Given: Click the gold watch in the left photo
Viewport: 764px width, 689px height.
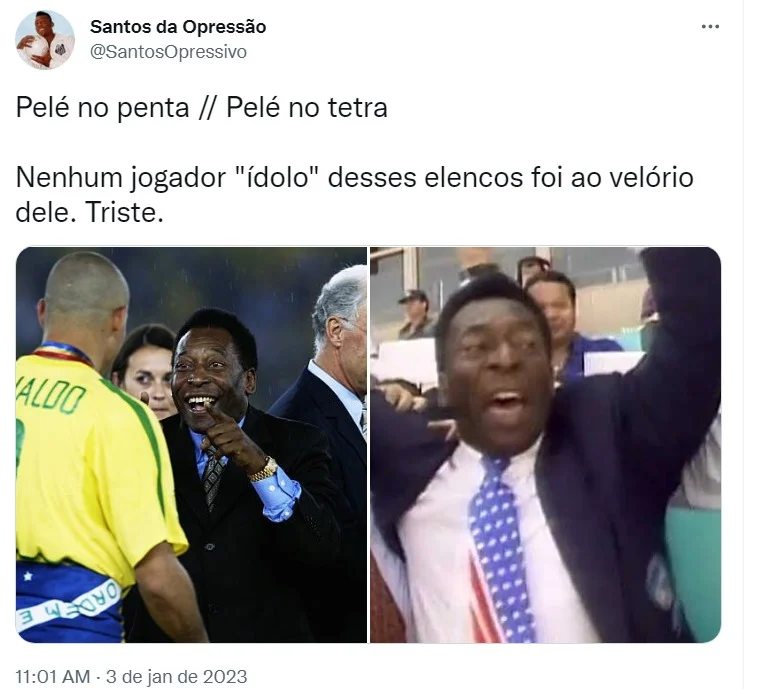Looking at the screenshot, I should tap(264, 469).
